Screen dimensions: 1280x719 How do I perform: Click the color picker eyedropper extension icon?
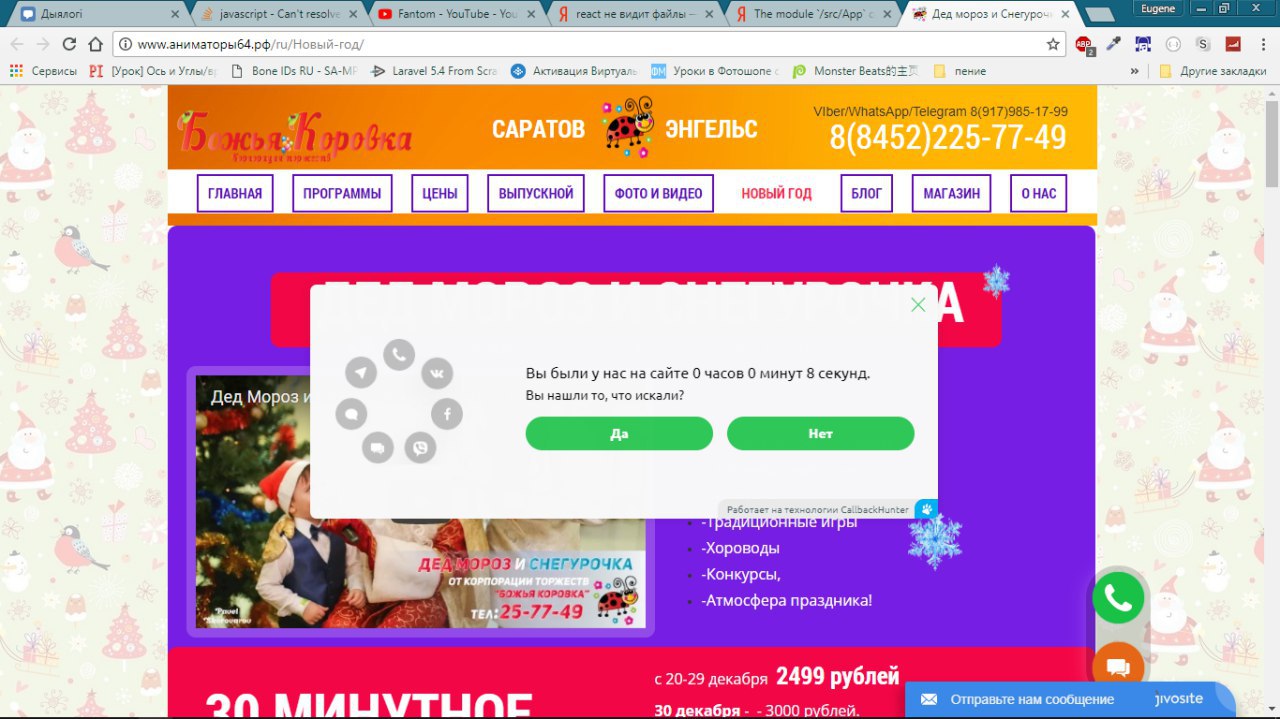click(1114, 44)
